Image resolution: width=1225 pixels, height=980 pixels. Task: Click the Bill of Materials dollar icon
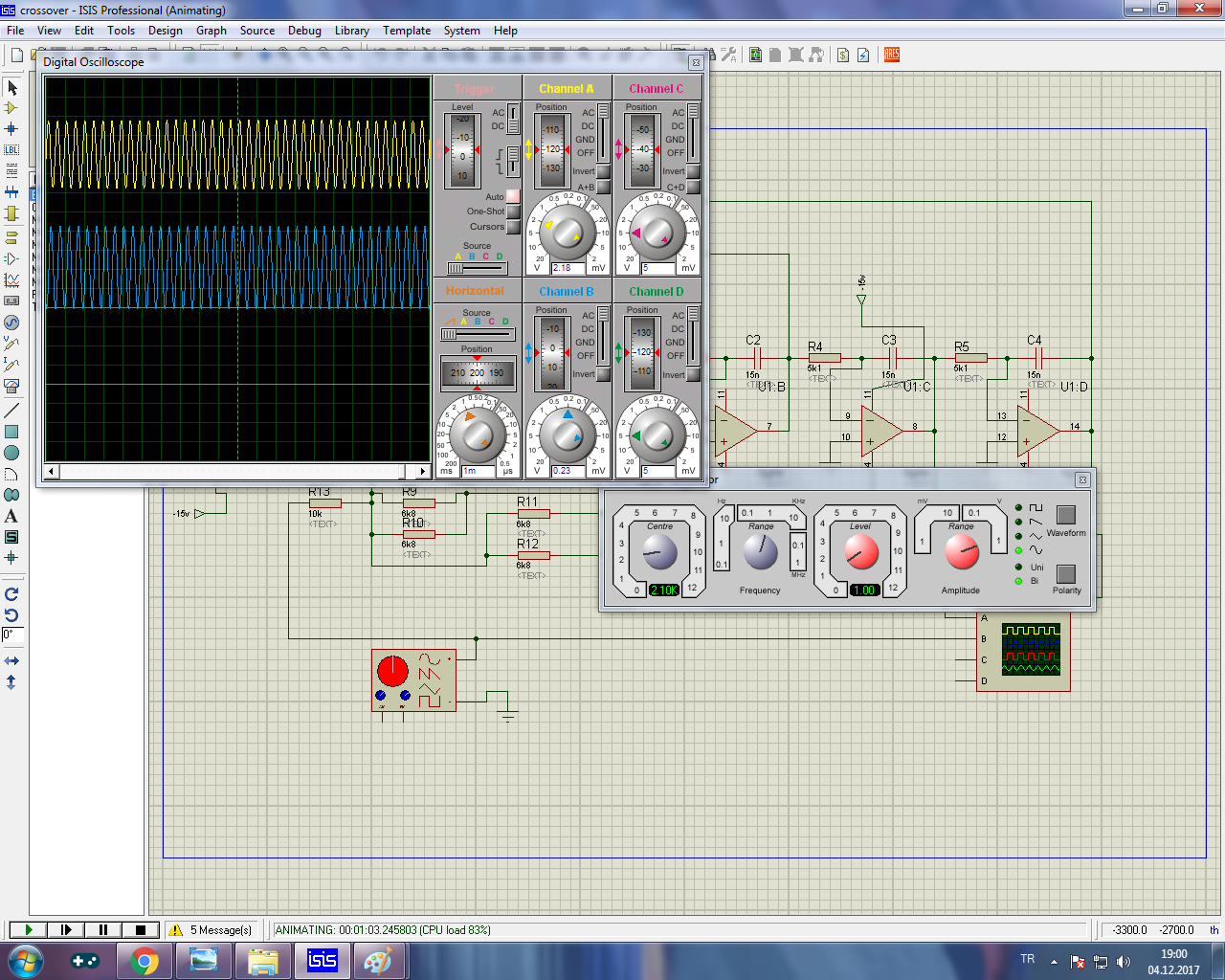(843, 55)
